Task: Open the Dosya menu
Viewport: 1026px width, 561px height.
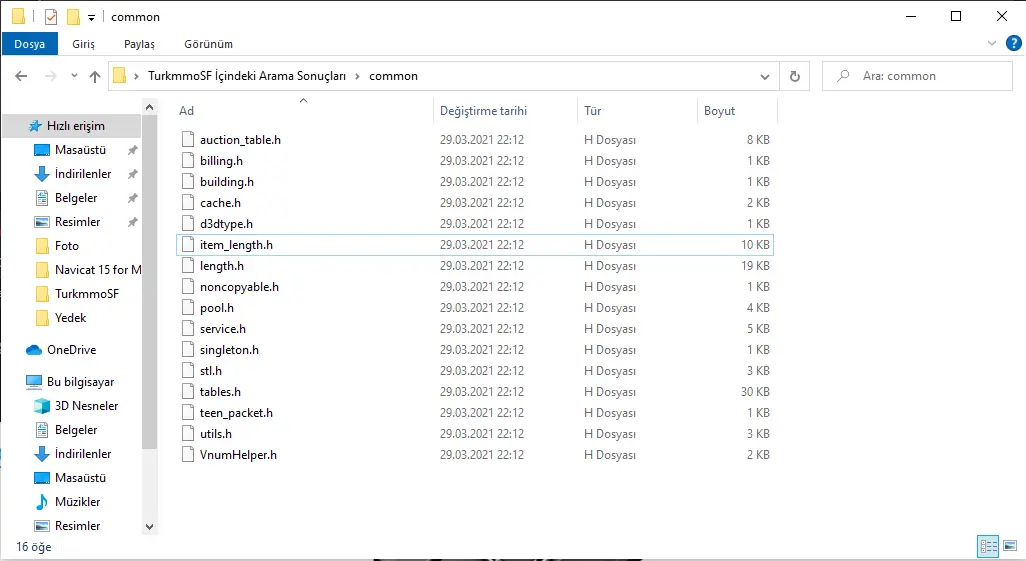Action: click(29, 44)
